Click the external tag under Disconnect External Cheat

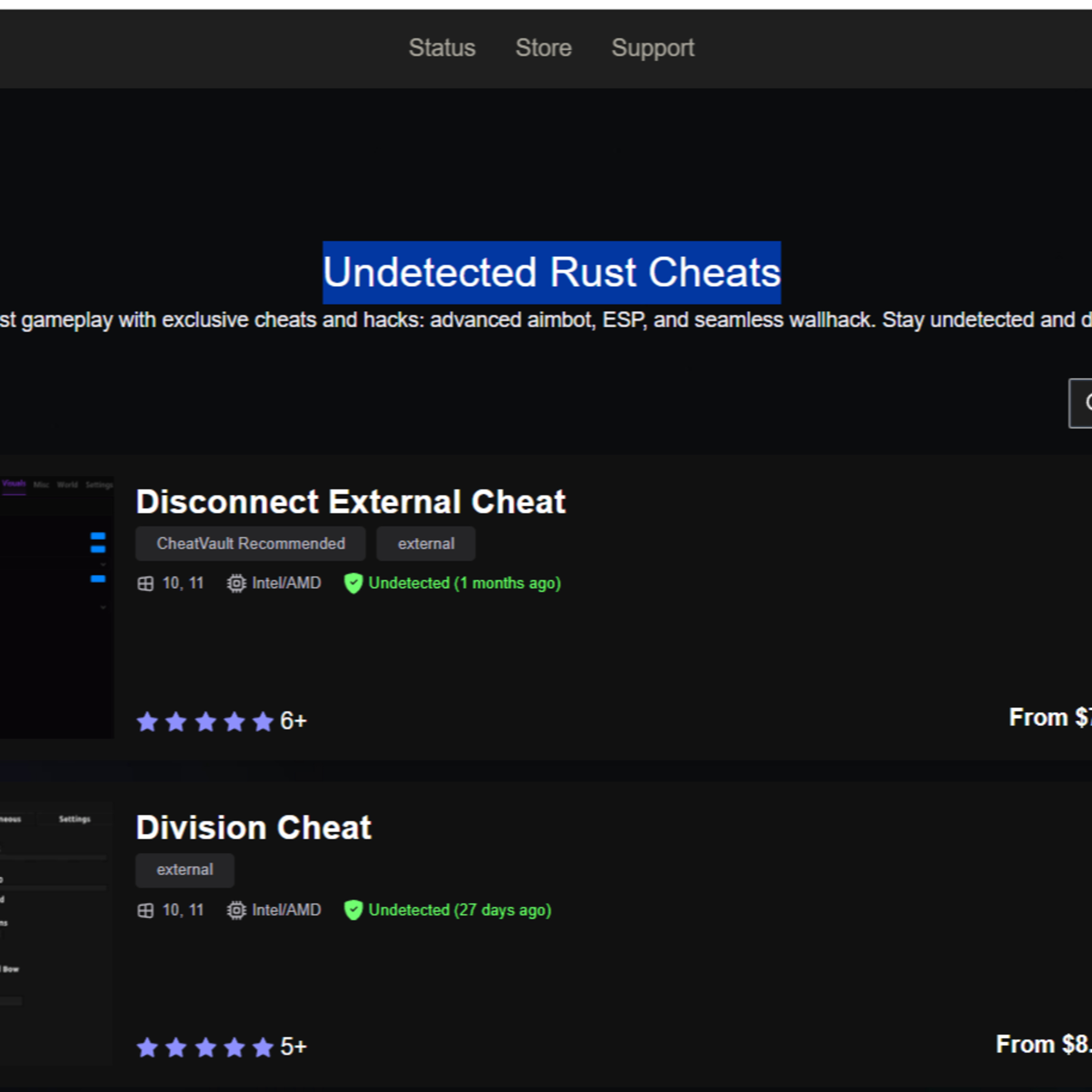[426, 544]
